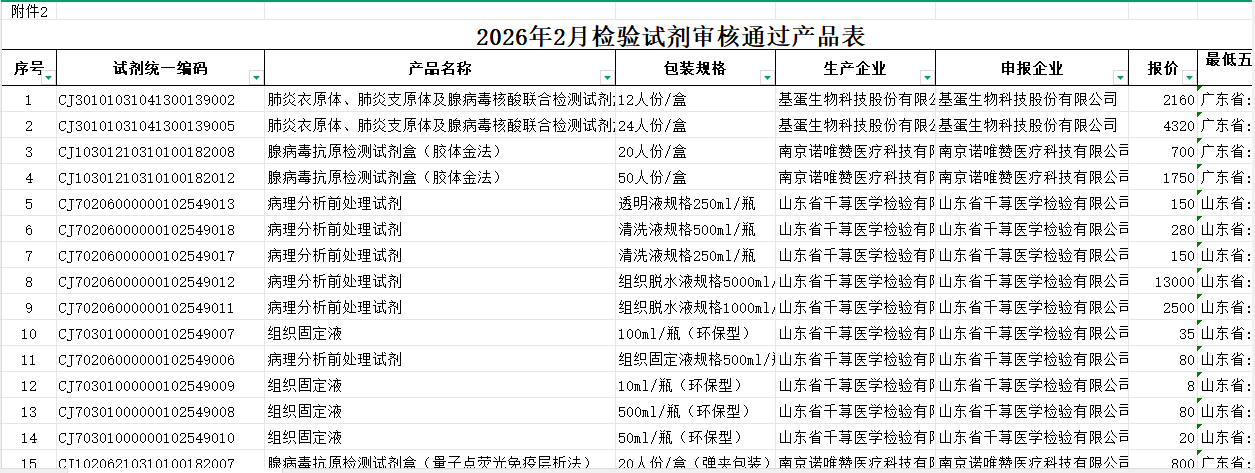Select the 透明液规格250ml/瓶 cell
The width and height of the screenshot is (1255, 473).
[695, 204]
